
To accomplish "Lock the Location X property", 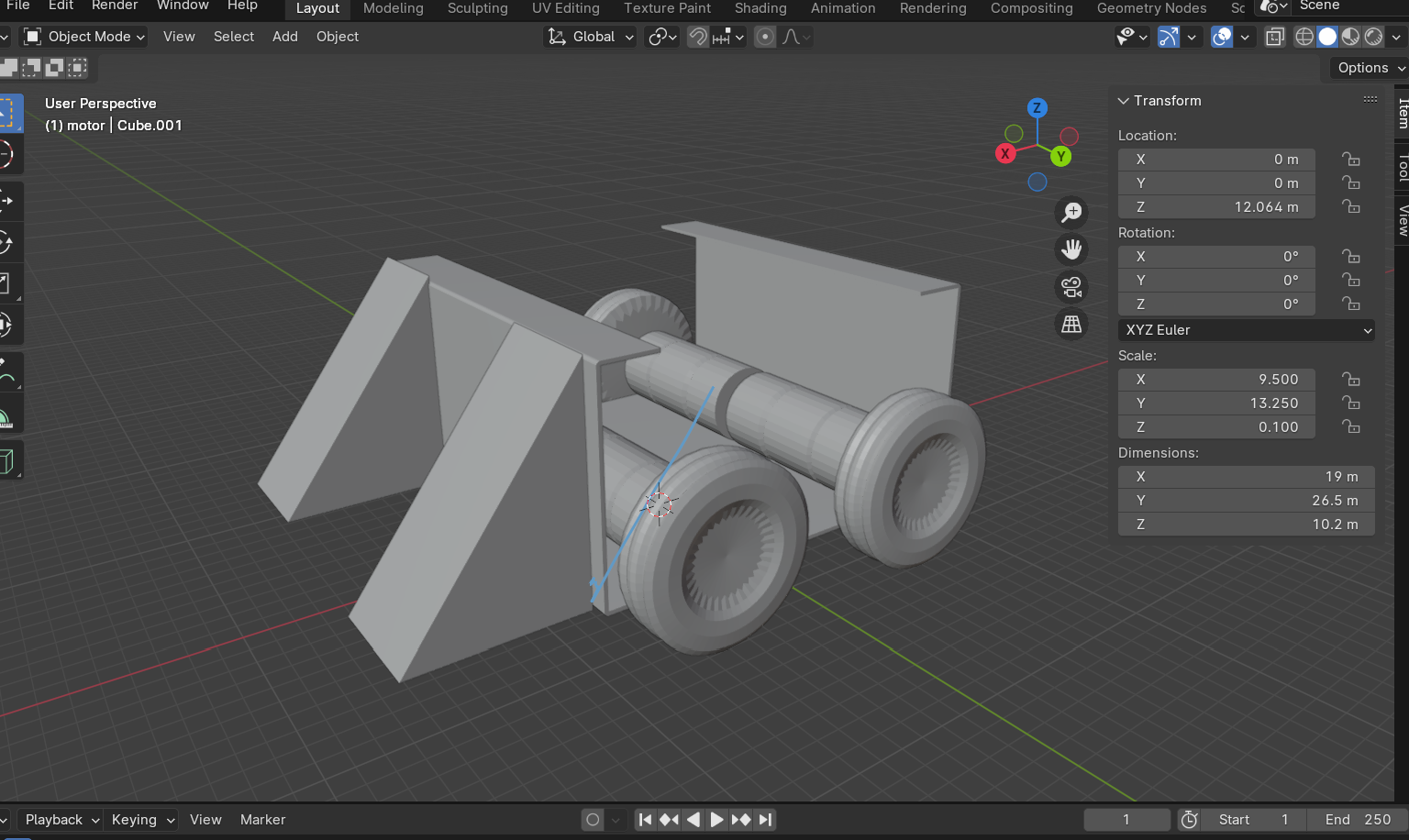I will pyautogui.click(x=1350, y=160).
